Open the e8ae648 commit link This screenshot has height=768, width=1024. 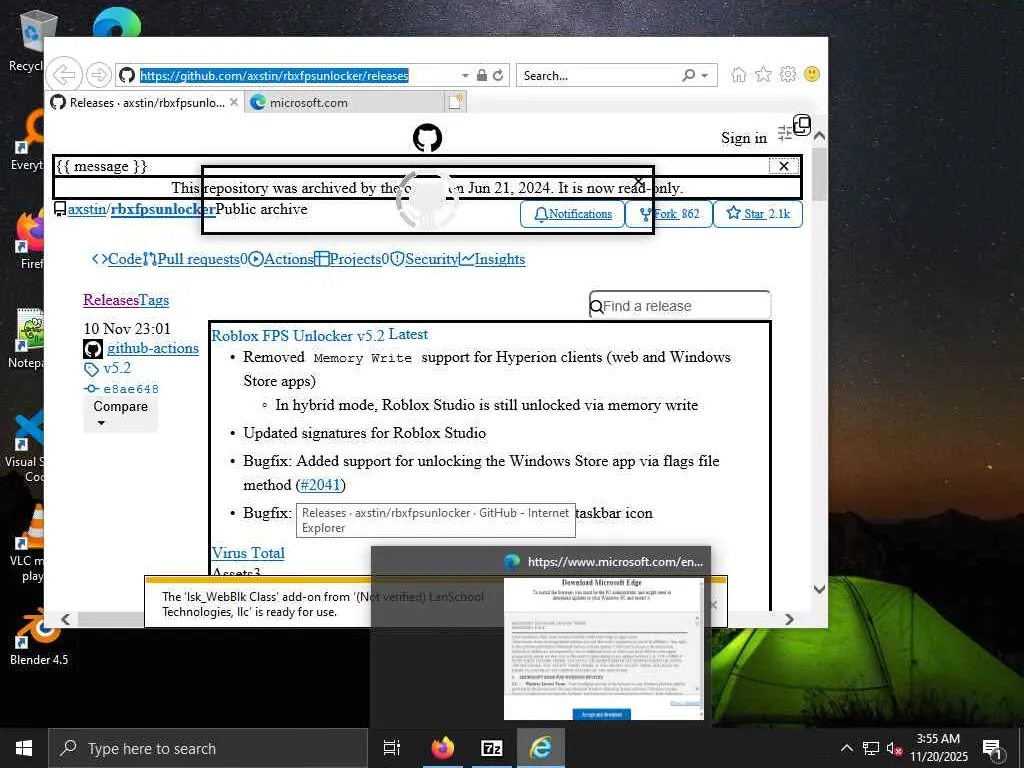(x=131, y=389)
